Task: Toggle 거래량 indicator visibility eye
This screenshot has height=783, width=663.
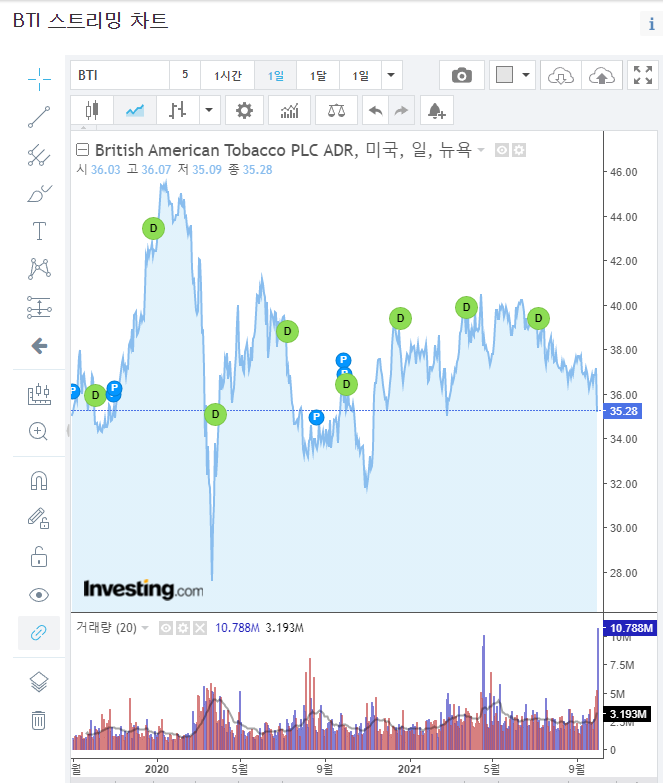Action: click(166, 628)
